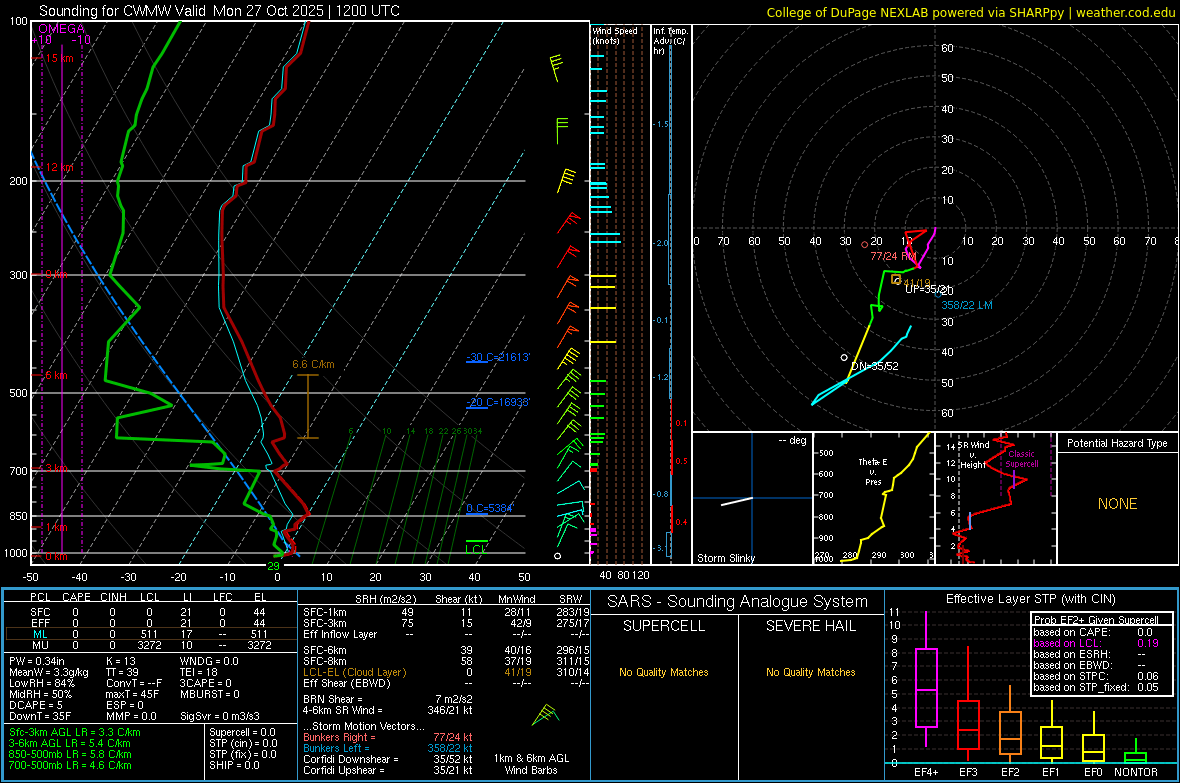Viewport: 1180px width, 783px height.
Task: Click the SR Wind v. Height inset title
Action: [x=973, y=455]
